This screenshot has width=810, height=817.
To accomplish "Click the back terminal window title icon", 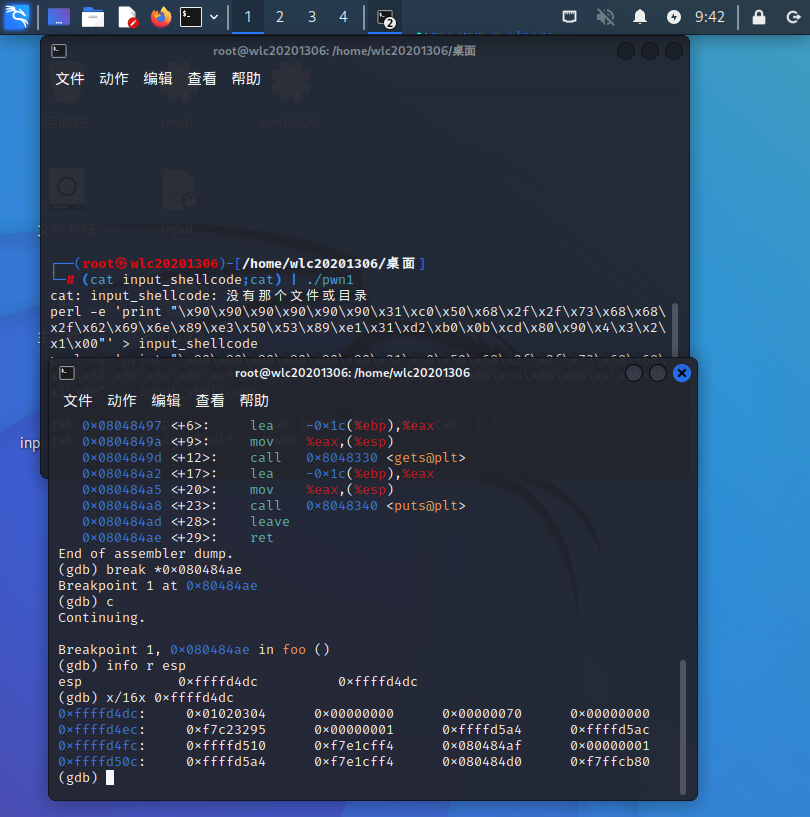I will tap(59, 51).
